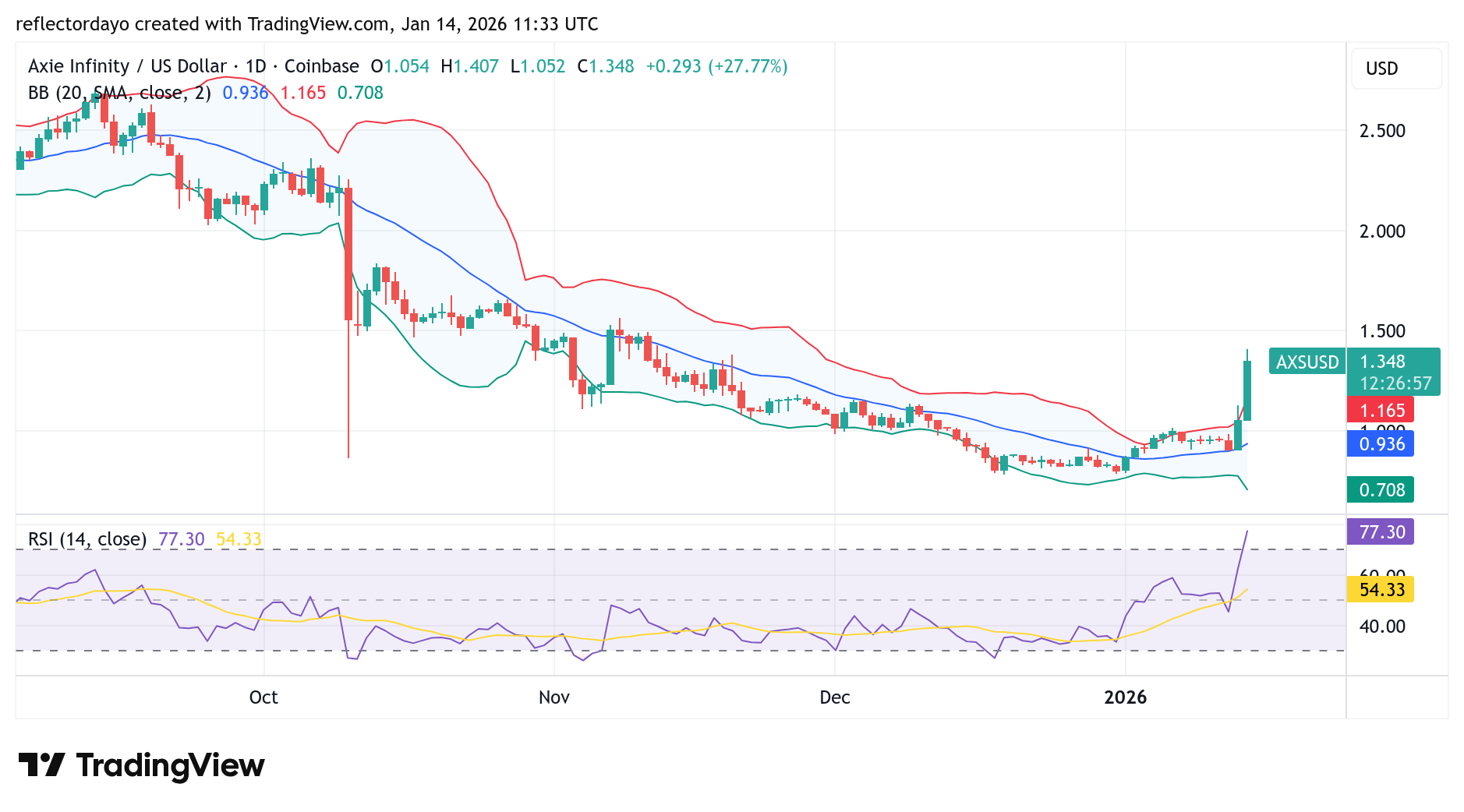Click the TradingView logo icon
This screenshot has width=1464, height=812.
coord(41,764)
